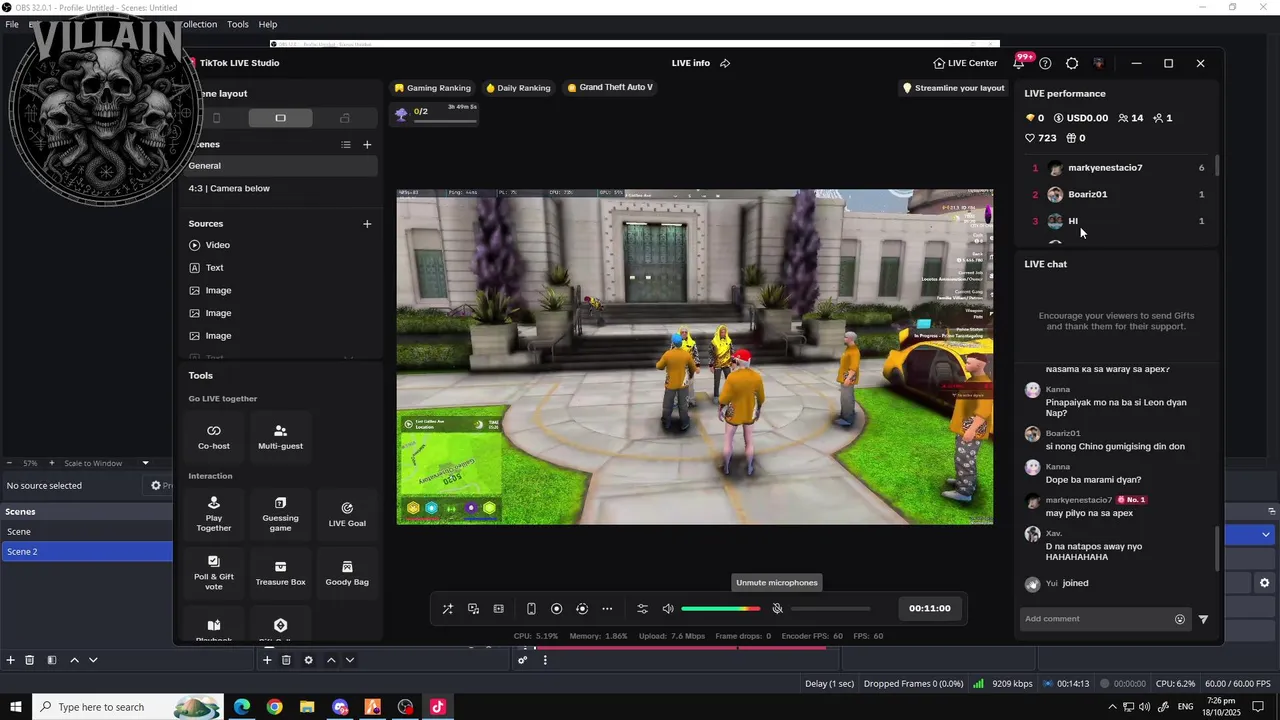Add a new source with plus icon
This screenshot has width=1280, height=720.
[x=367, y=224]
